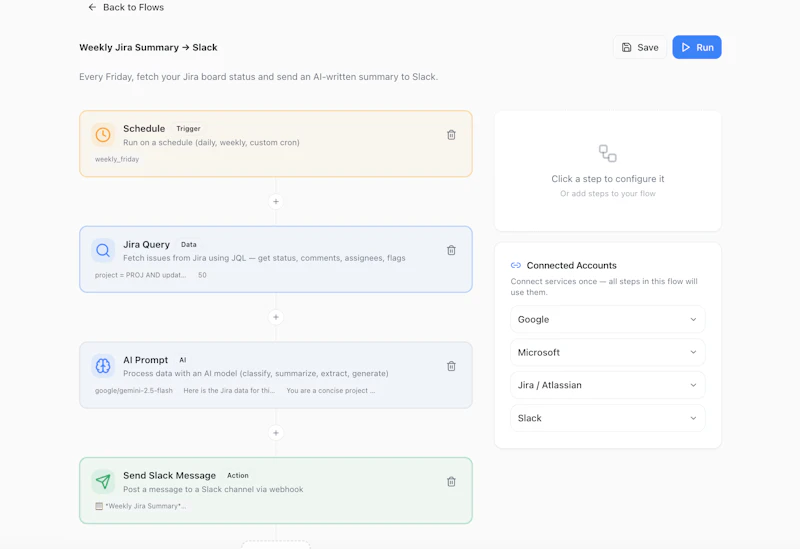Click the flow description starting 'Every Friday'
800x549 pixels.
pos(258,77)
